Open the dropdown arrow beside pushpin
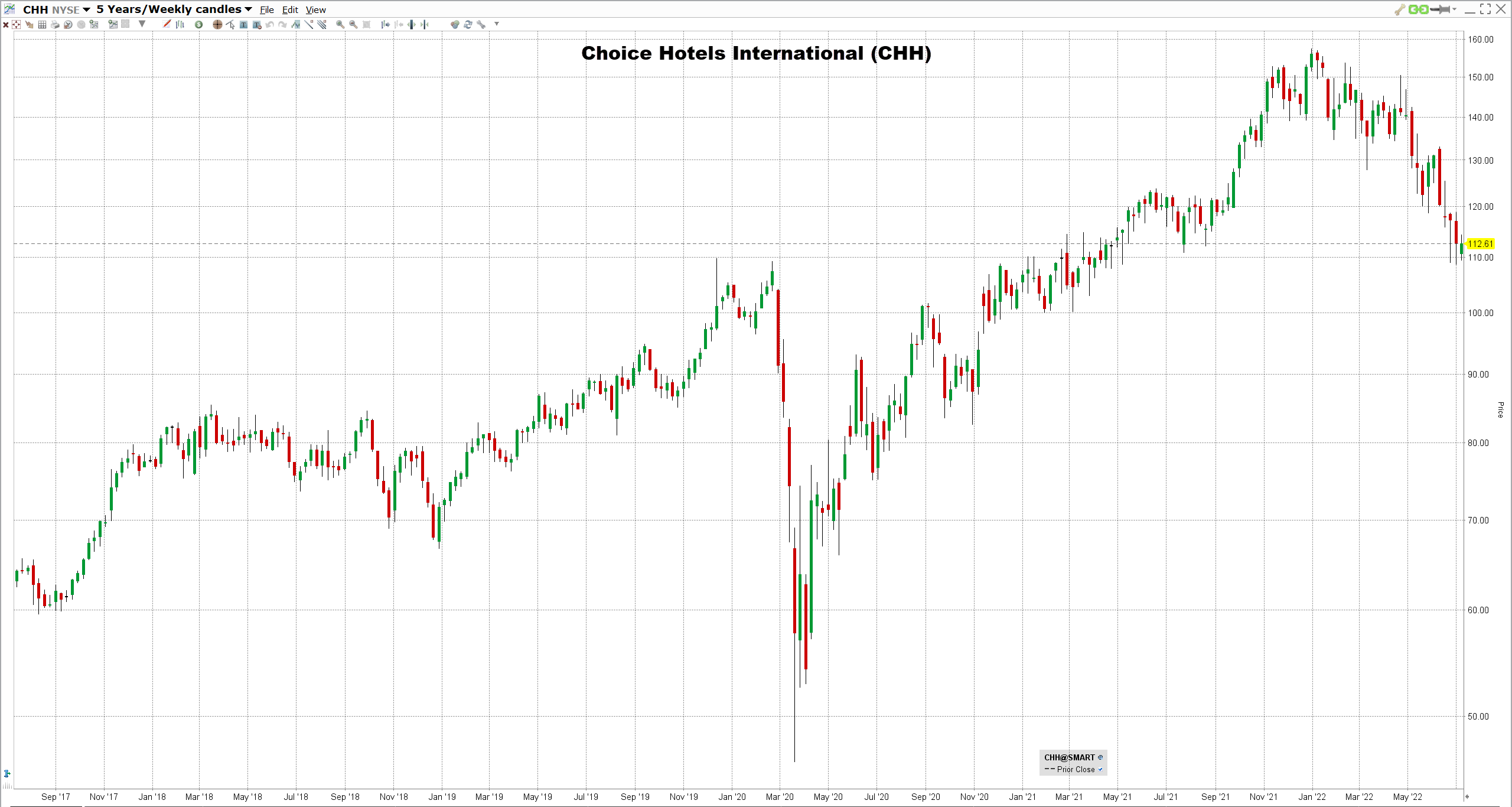Viewport: 1512px width, 807px height. coord(1454,9)
